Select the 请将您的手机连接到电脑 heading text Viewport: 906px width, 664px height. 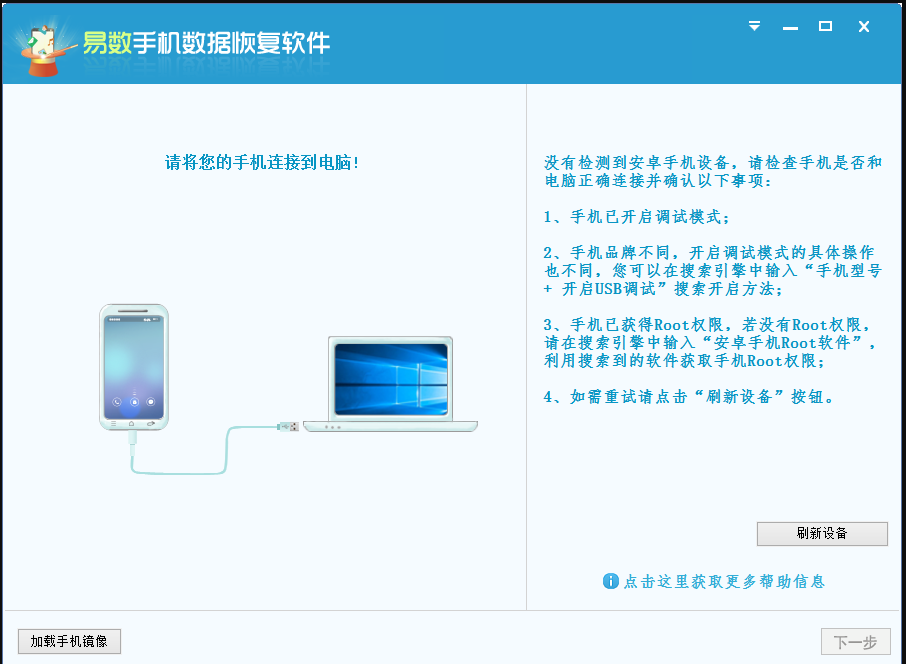[x=262, y=162]
